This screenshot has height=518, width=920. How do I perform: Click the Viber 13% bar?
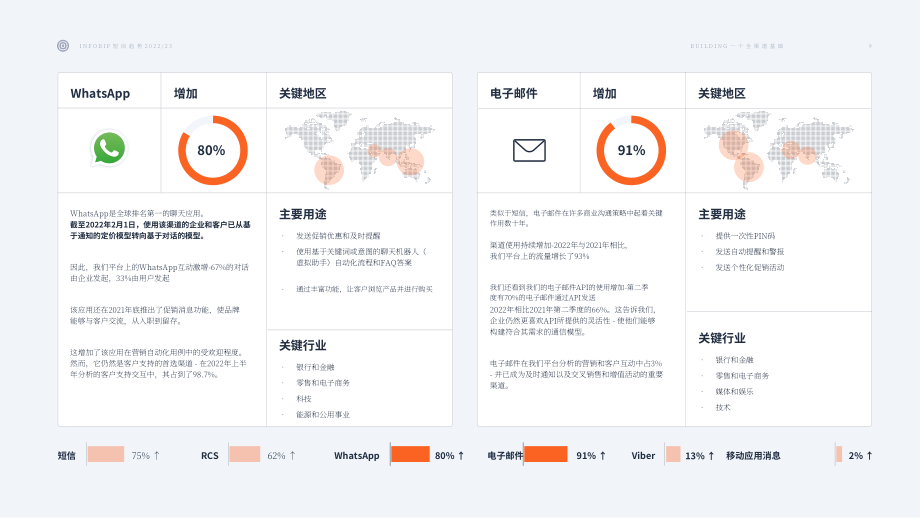(673, 455)
